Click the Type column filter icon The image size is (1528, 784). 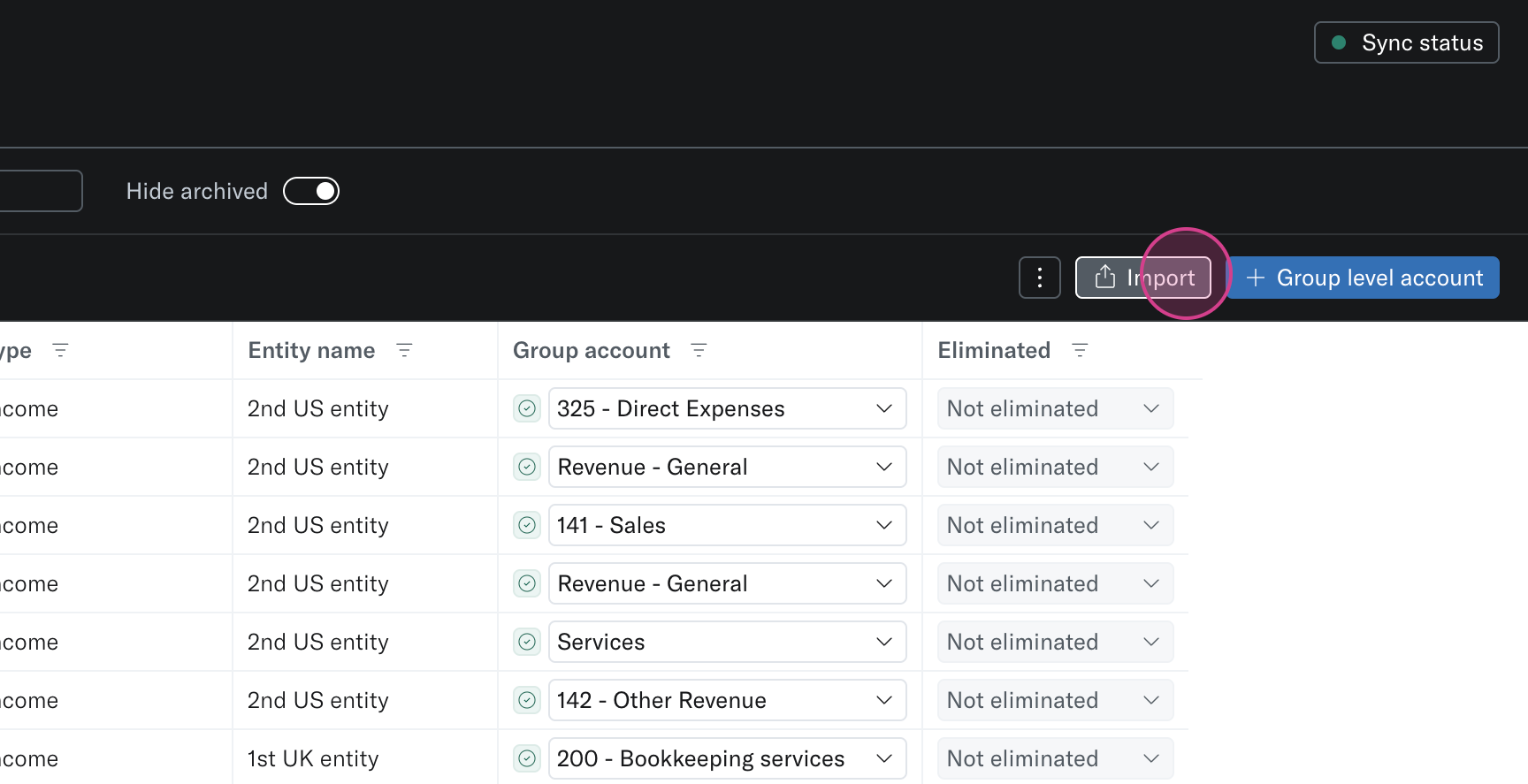click(x=60, y=351)
